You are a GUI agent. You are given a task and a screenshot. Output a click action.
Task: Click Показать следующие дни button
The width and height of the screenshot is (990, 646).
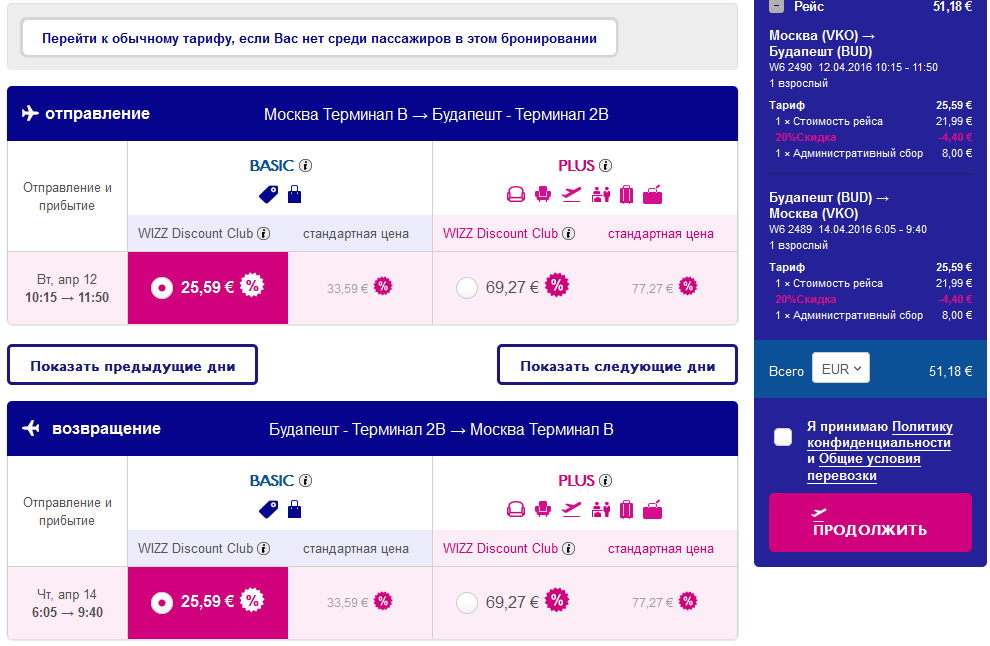pyautogui.click(x=617, y=366)
